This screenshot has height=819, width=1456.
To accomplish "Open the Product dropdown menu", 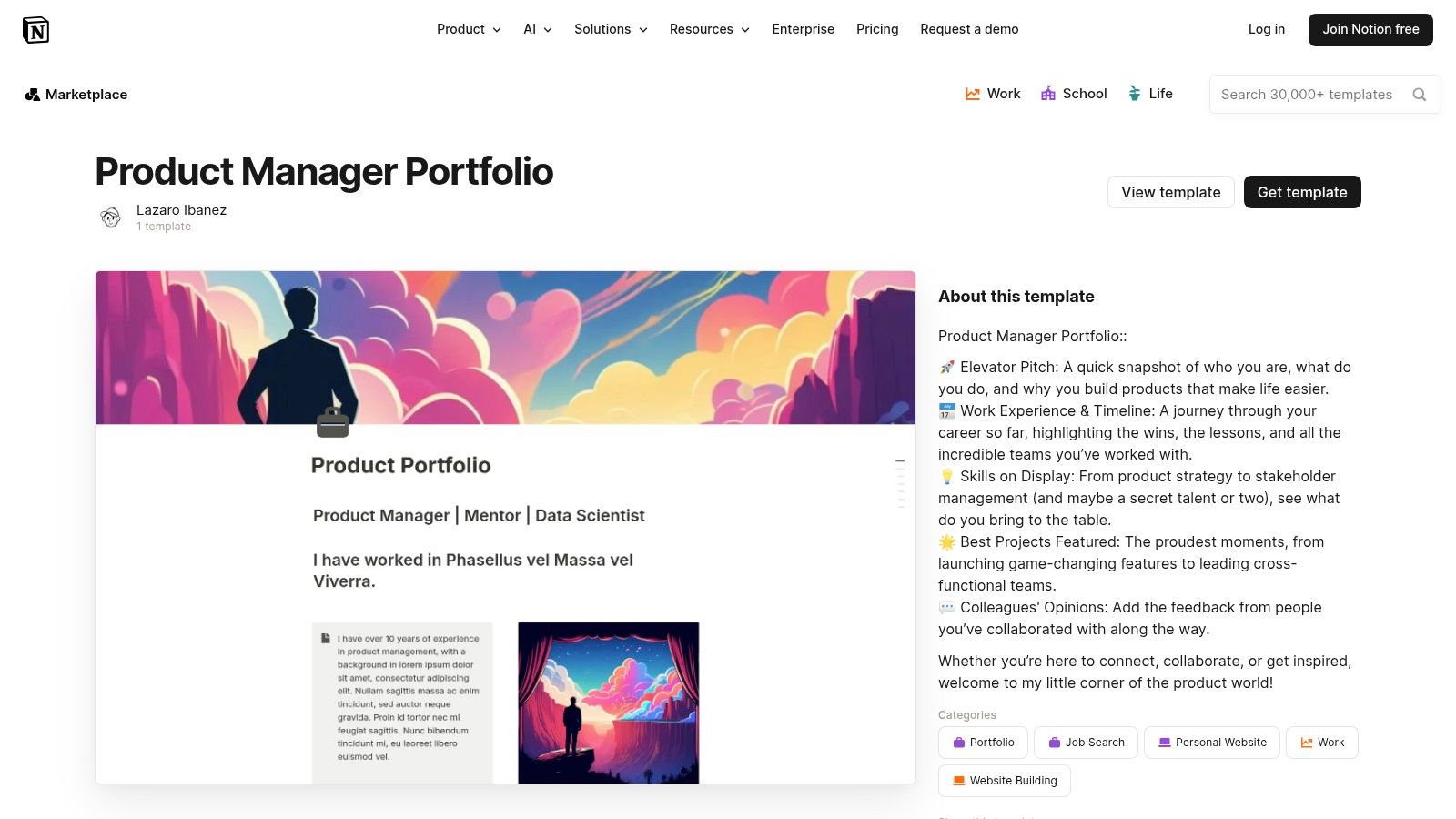I will (x=468, y=29).
